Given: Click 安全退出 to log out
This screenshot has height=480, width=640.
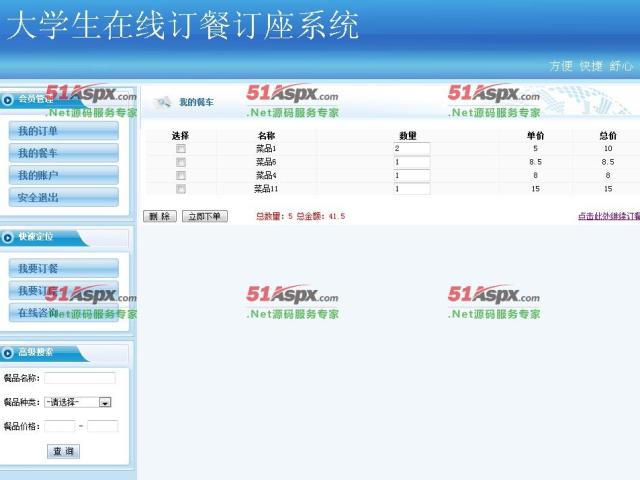Looking at the screenshot, I should [x=64, y=197].
